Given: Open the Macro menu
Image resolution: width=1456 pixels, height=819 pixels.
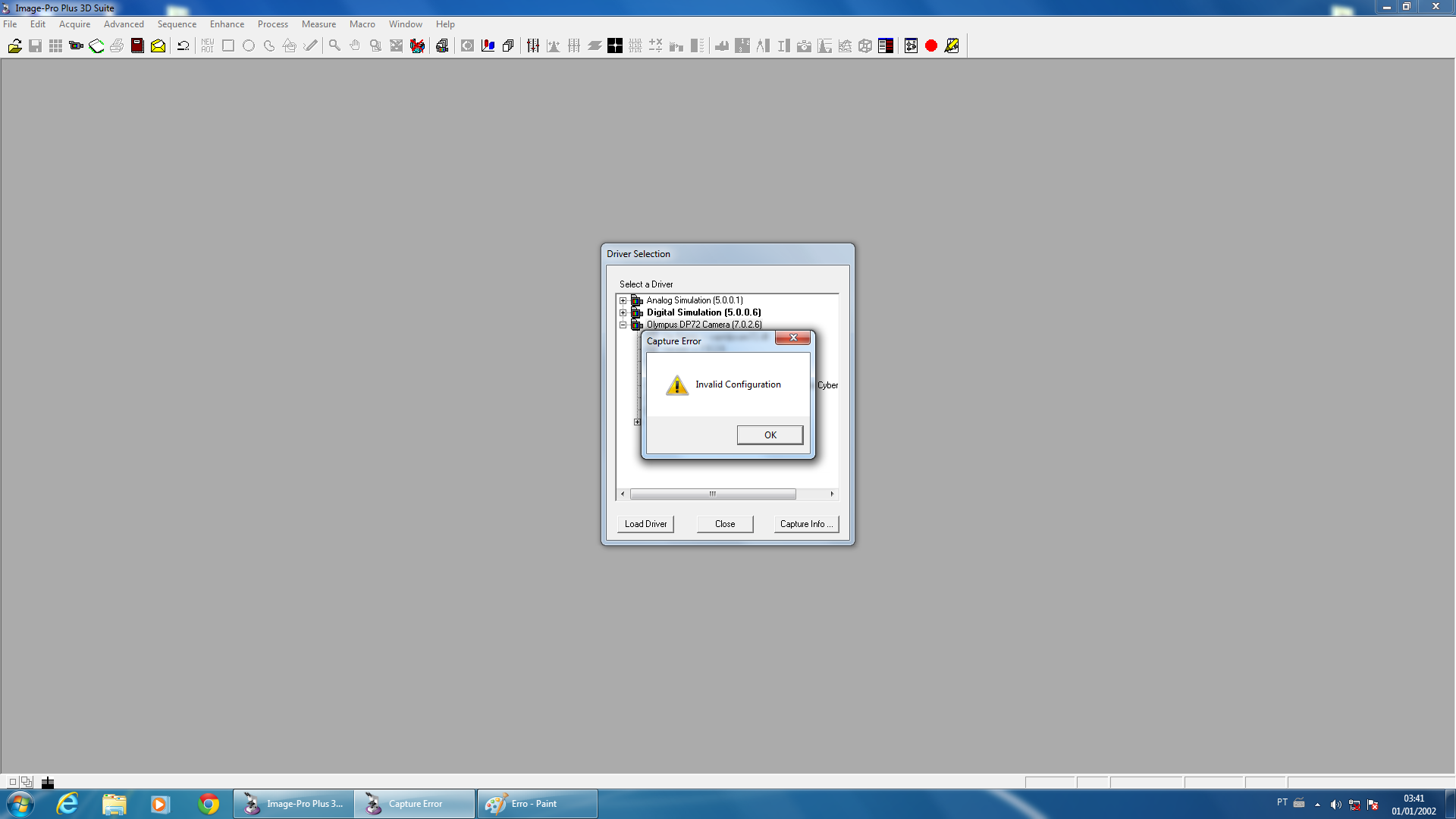Looking at the screenshot, I should pos(362,24).
